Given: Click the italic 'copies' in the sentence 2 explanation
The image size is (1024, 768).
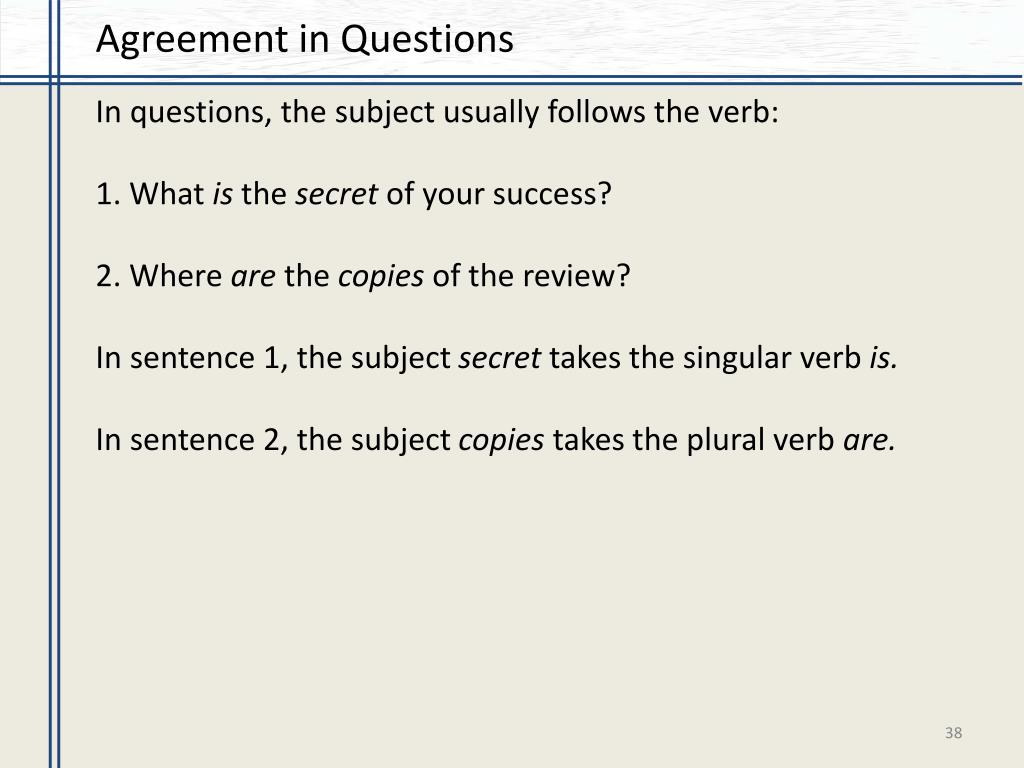Looking at the screenshot, I should (502, 442).
